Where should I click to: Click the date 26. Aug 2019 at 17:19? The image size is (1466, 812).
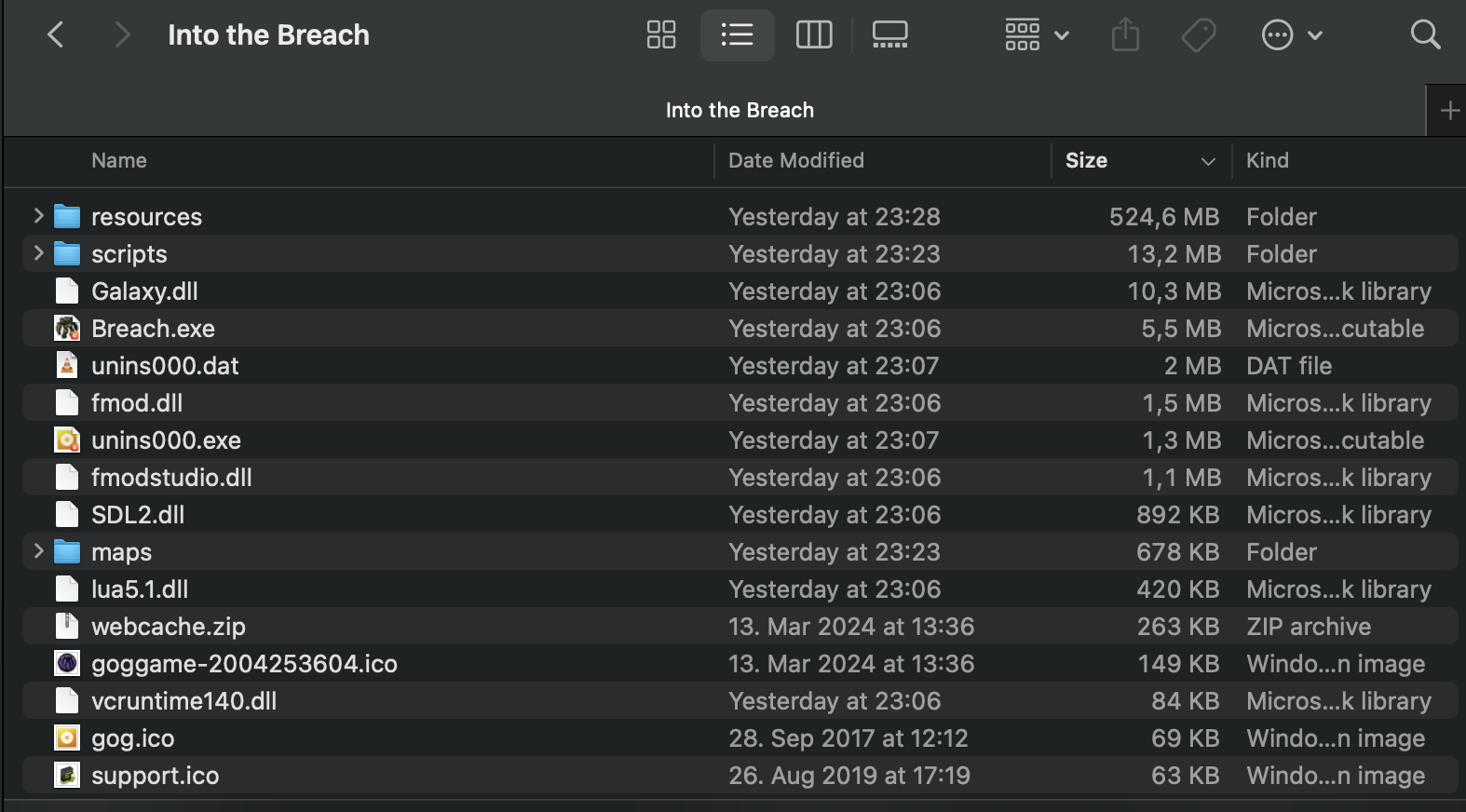click(x=849, y=776)
